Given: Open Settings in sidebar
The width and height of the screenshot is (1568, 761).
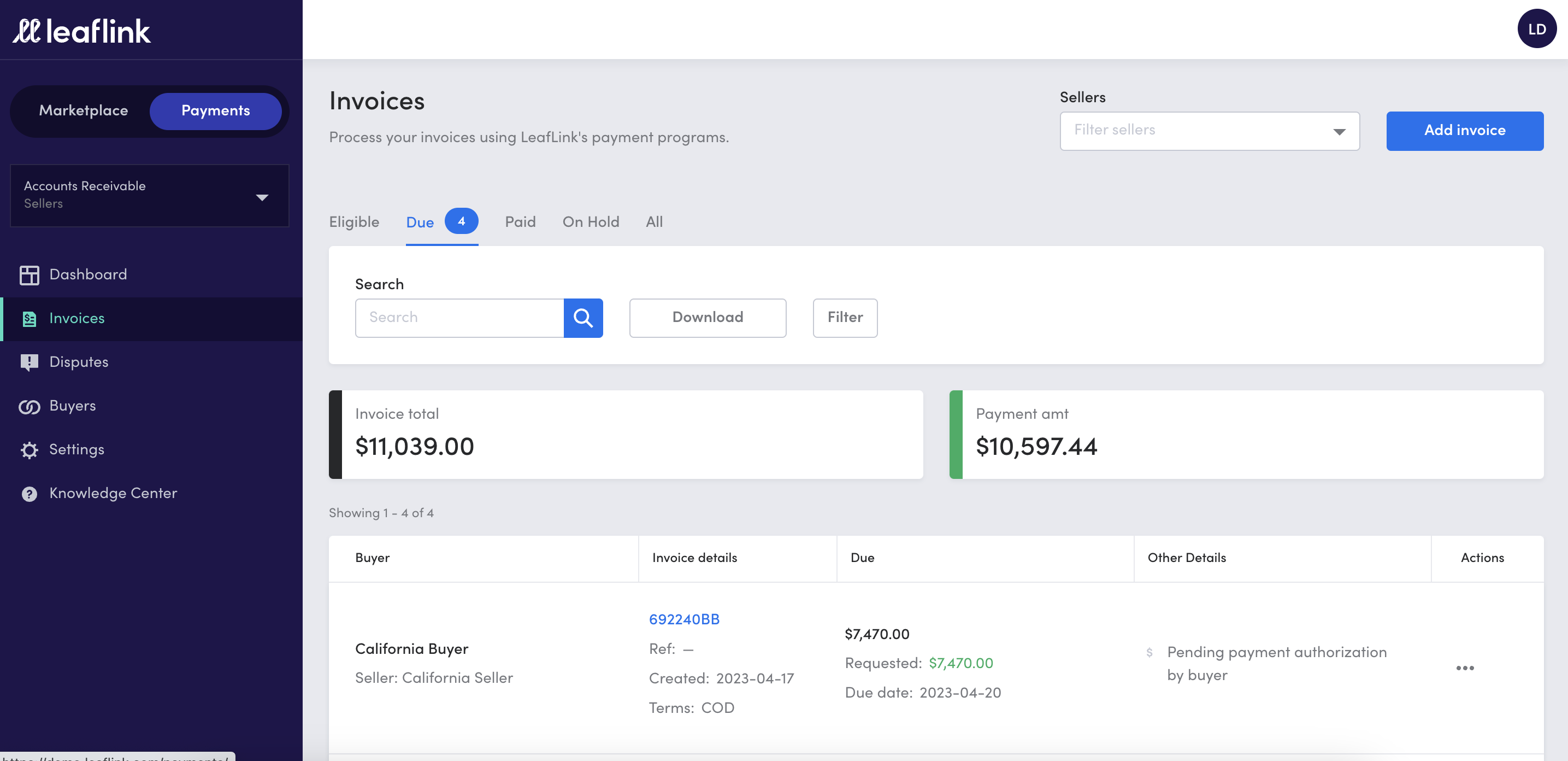Looking at the screenshot, I should (x=151, y=450).
